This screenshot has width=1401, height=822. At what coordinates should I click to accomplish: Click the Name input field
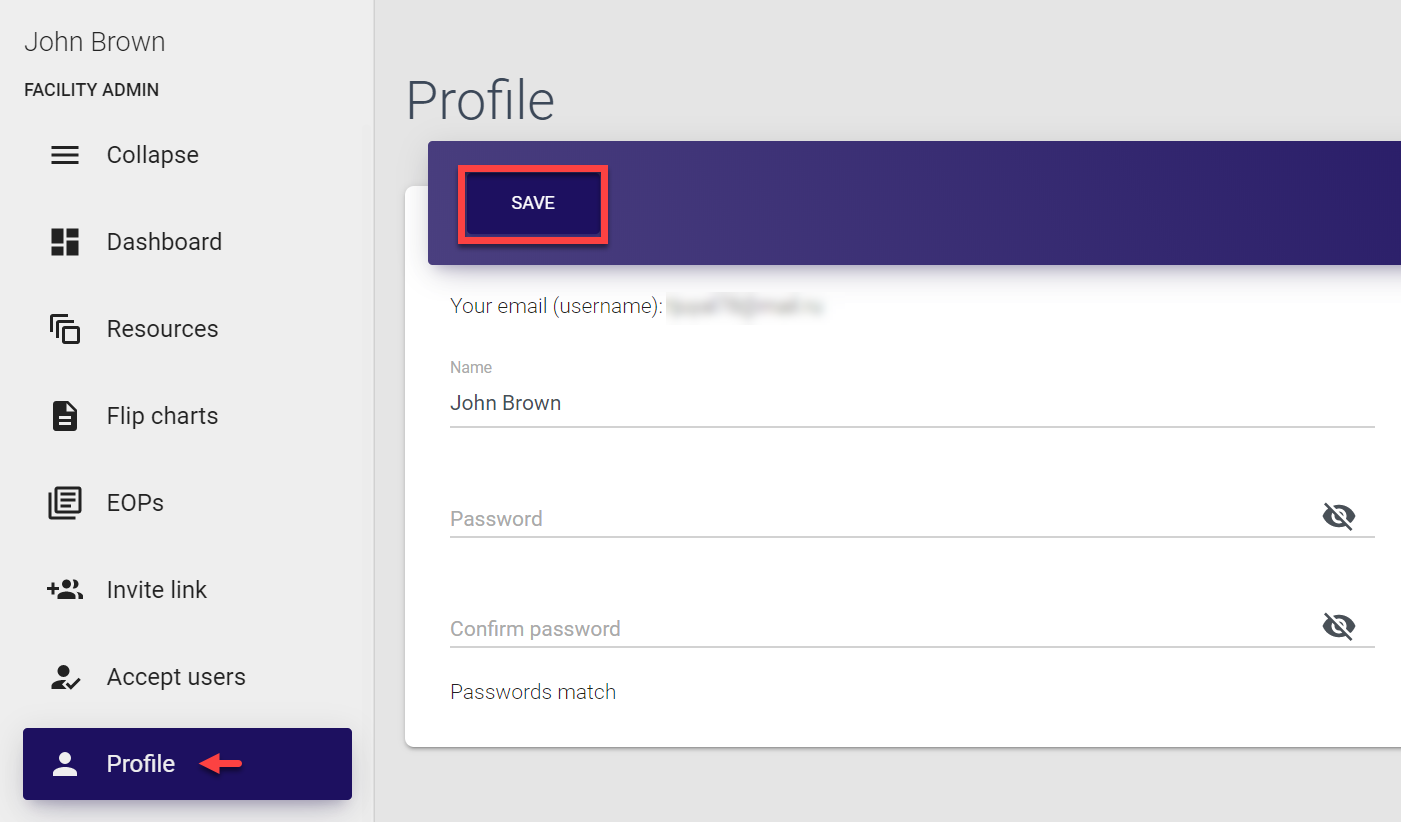tap(880, 404)
